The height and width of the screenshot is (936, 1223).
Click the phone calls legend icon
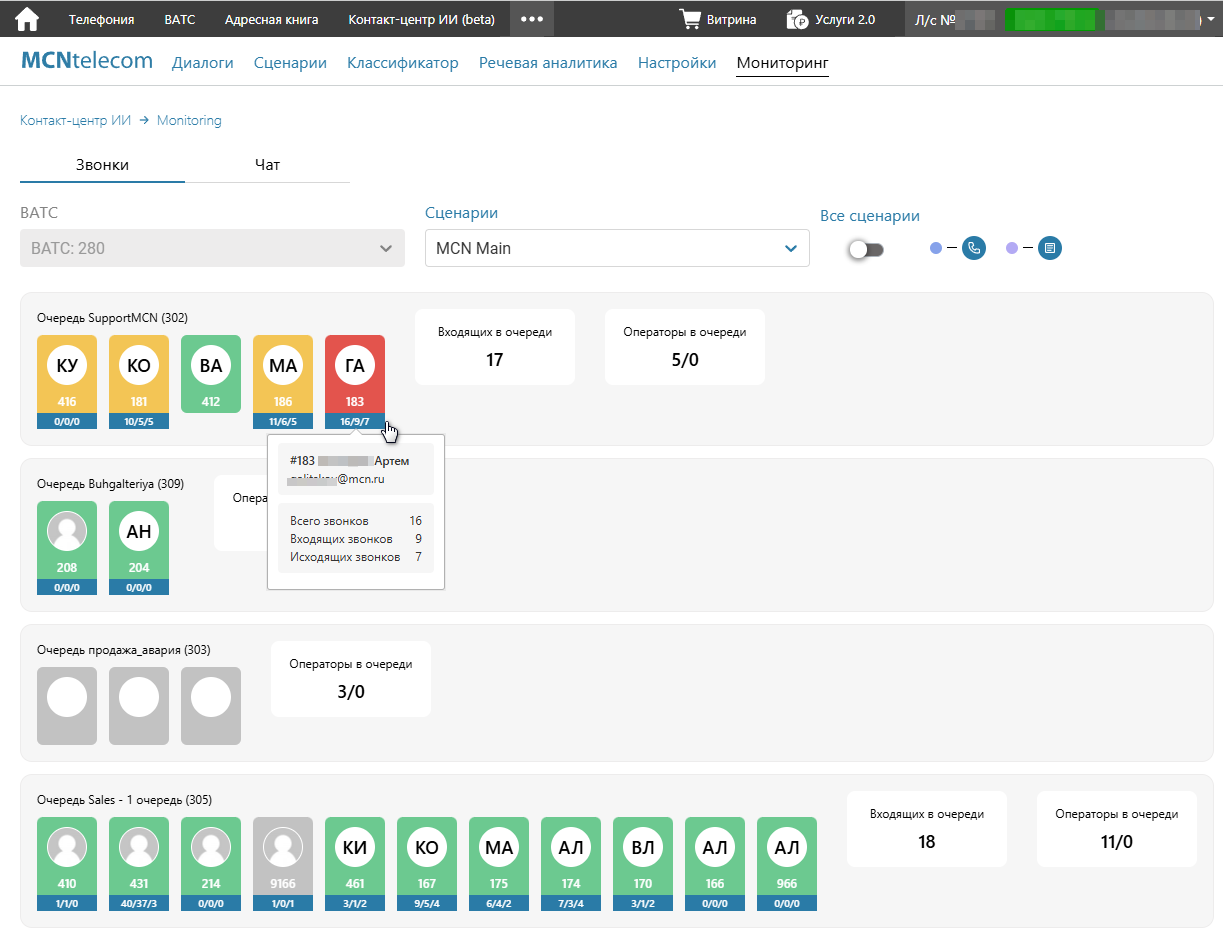tap(974, 248)
